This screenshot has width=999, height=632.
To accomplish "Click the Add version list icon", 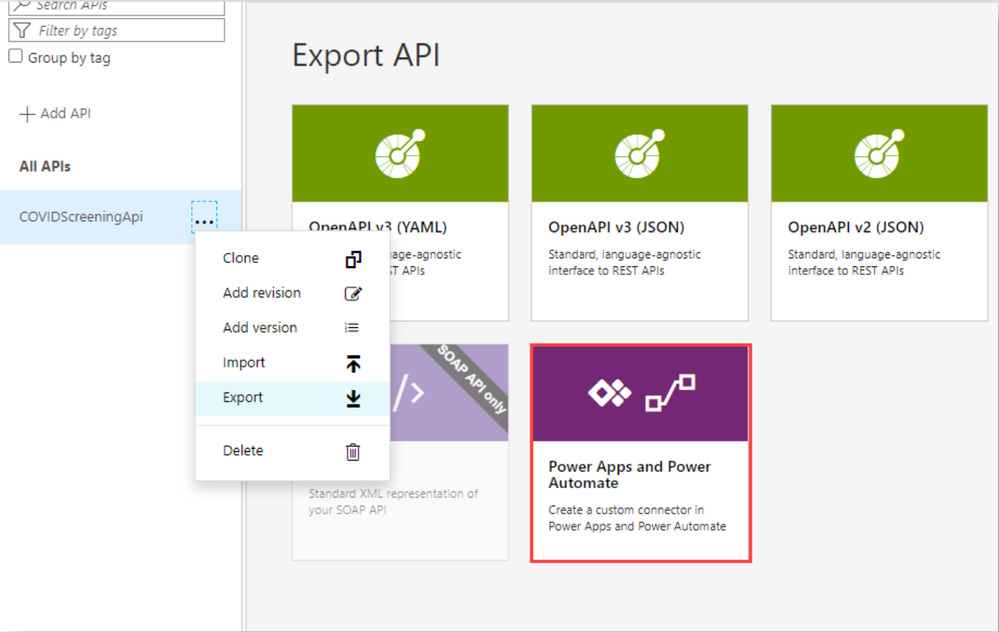I will click(x=352, y=327).
